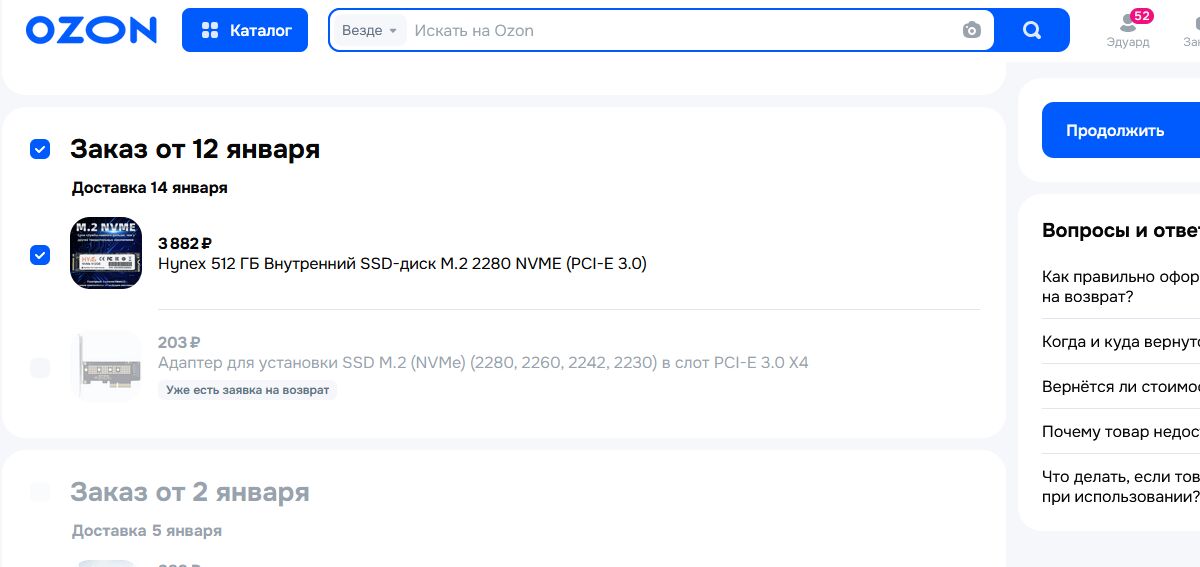Screen dimensions: 1200x567
Task: Expand the Когда и куда вернут question
Action: click(1120, 342)
